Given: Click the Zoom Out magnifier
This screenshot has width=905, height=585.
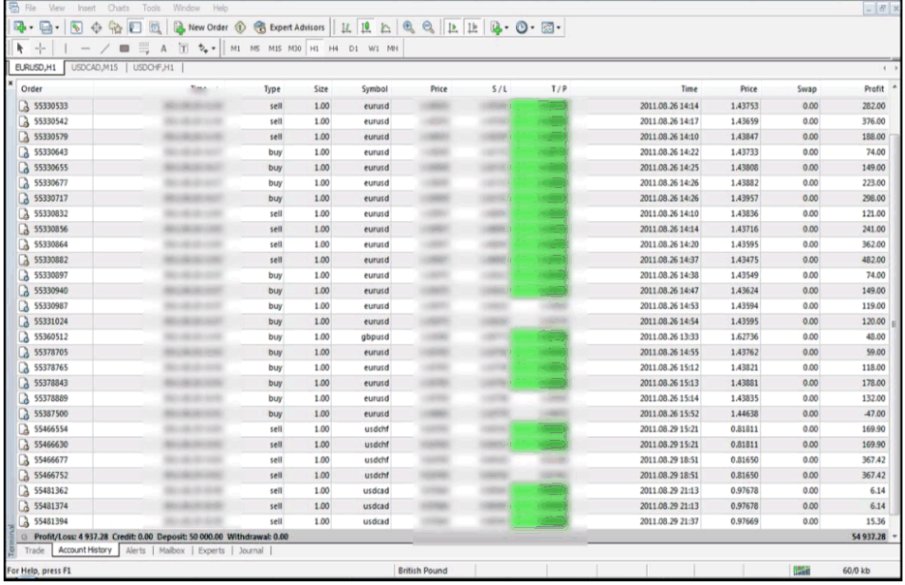Looking at the screenshot, I should pyautogui.click(x=428, y=27).
